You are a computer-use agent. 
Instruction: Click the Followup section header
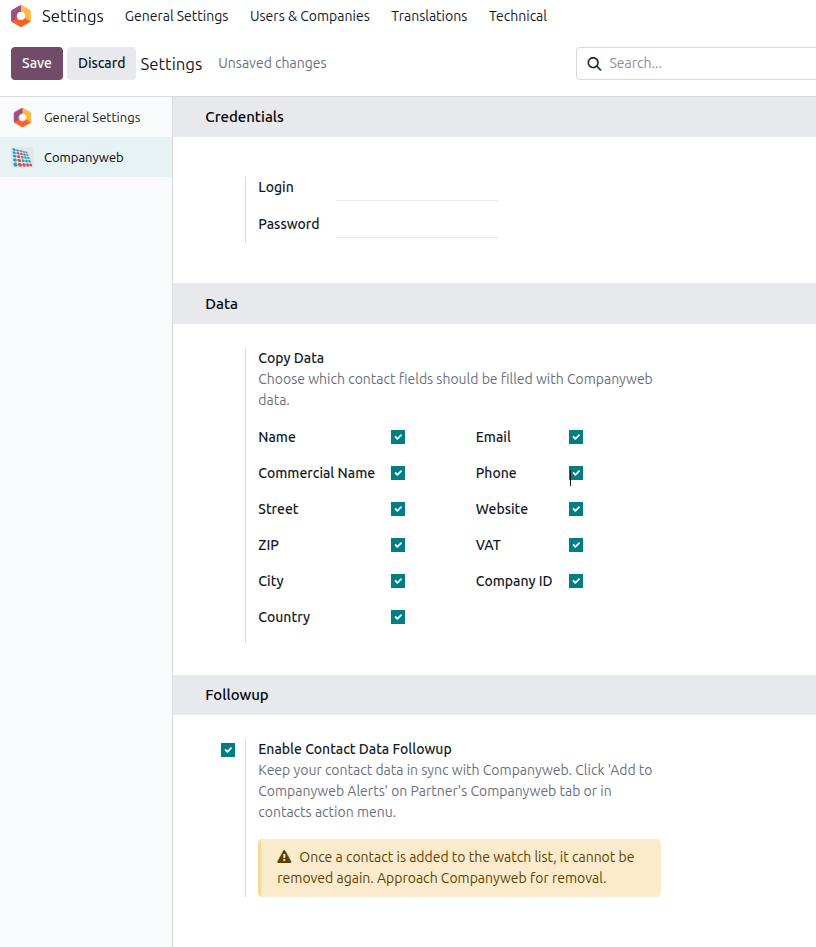494,695
